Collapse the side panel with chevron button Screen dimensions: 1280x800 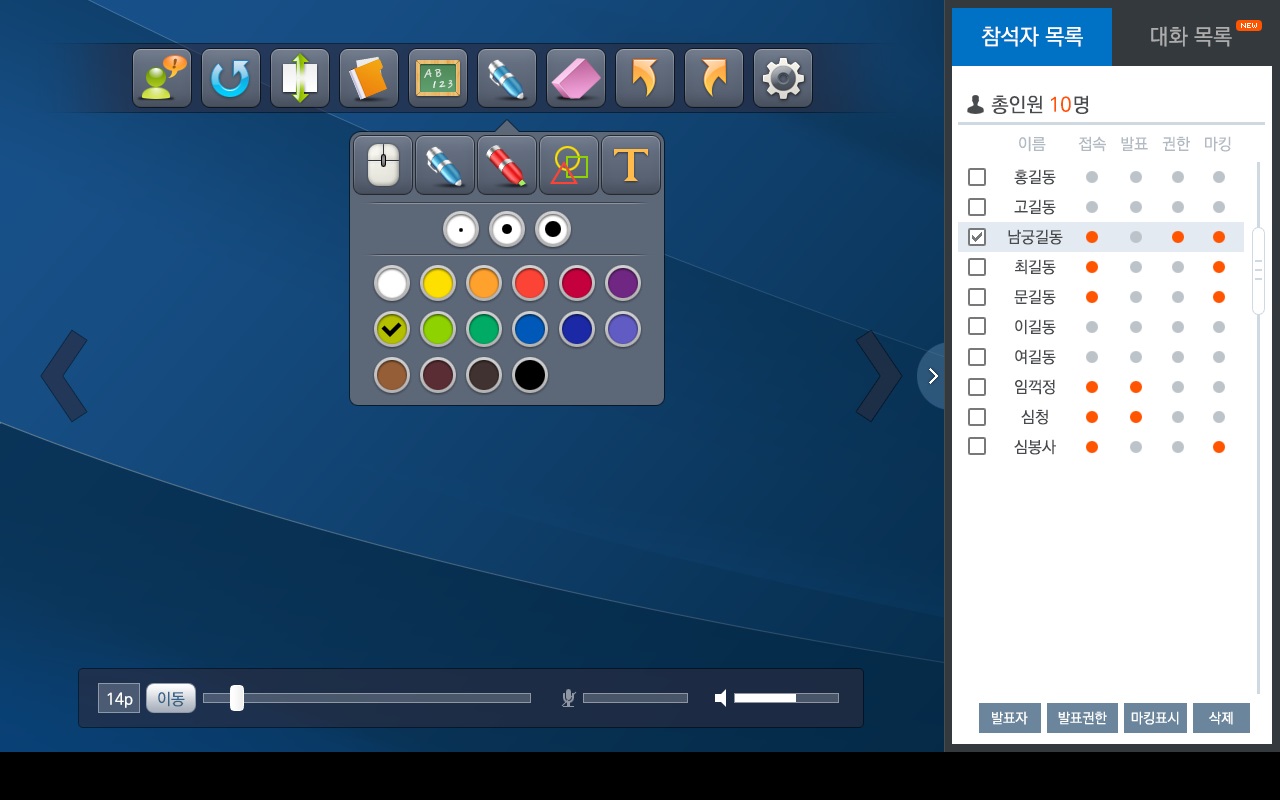pos(932,376)
